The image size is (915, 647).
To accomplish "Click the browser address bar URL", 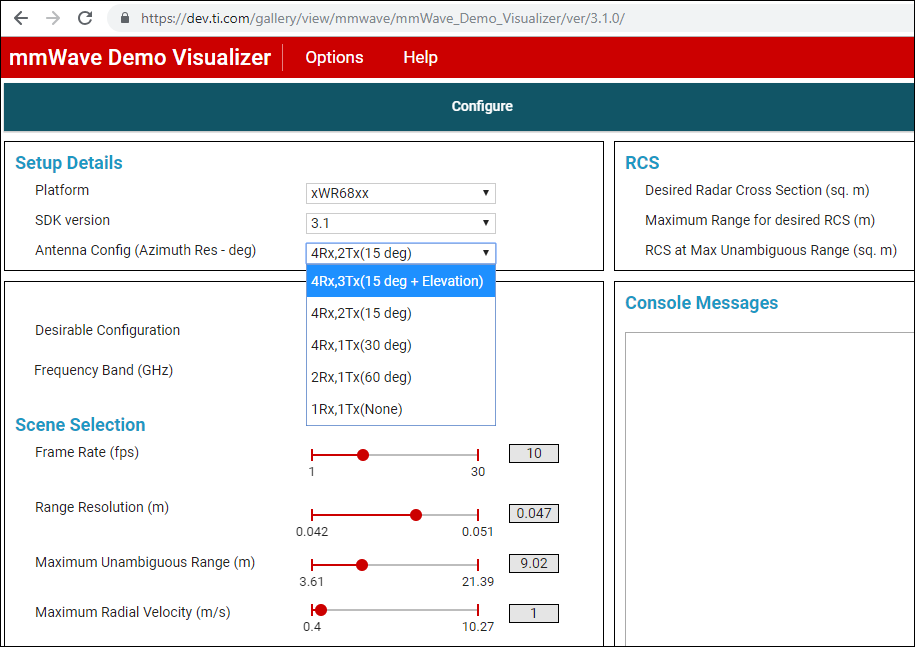I will pyautogui.click(x=382, y=18).
